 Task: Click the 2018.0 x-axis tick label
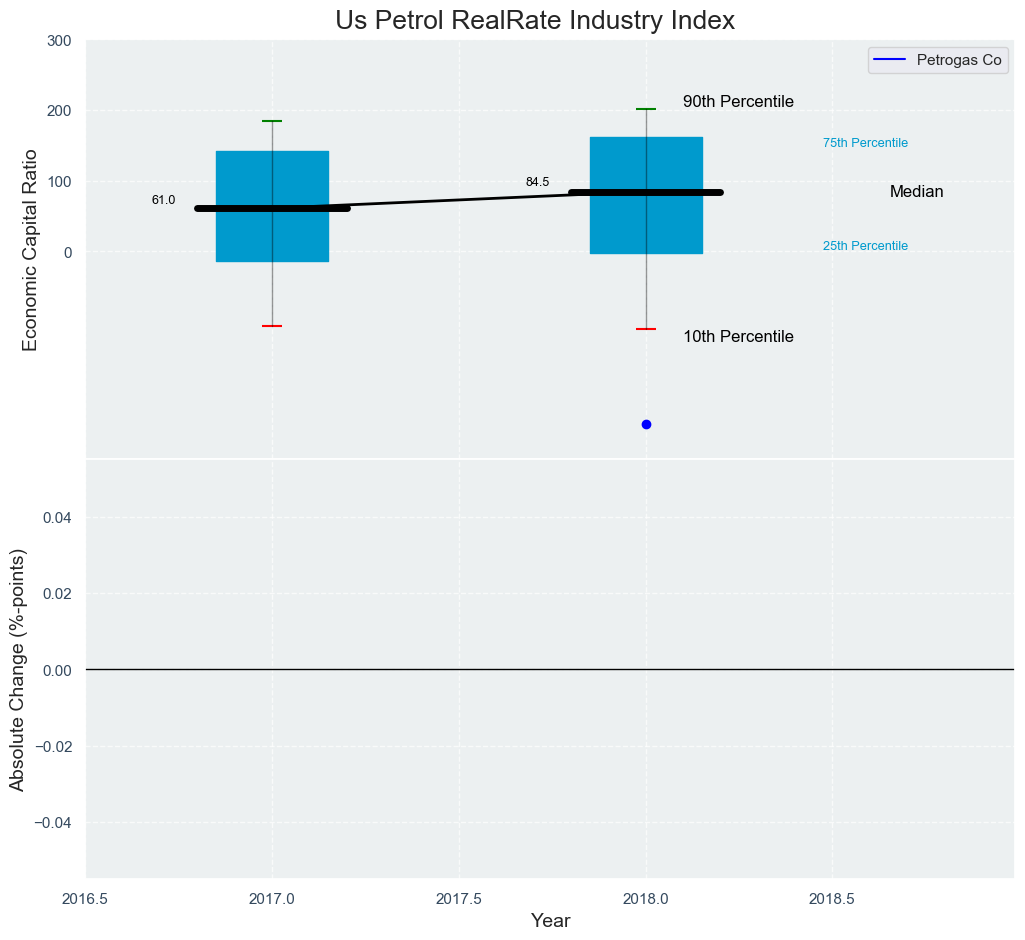(646, 899)
